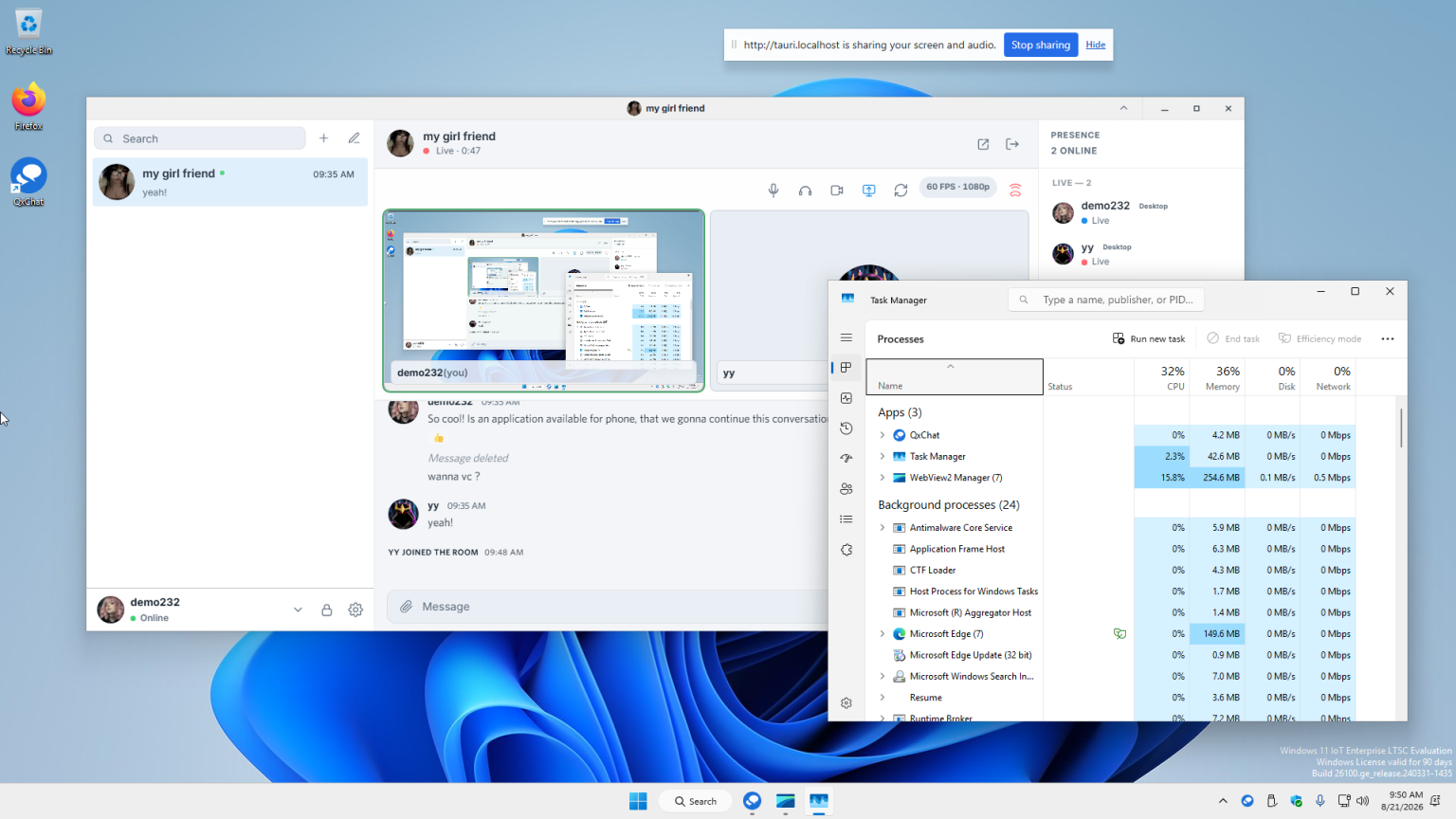Image resolution: width=1456 pixels, height=819 pixels.
Task: Select Application Frame Host process row
Action: tap(1111, 549)
